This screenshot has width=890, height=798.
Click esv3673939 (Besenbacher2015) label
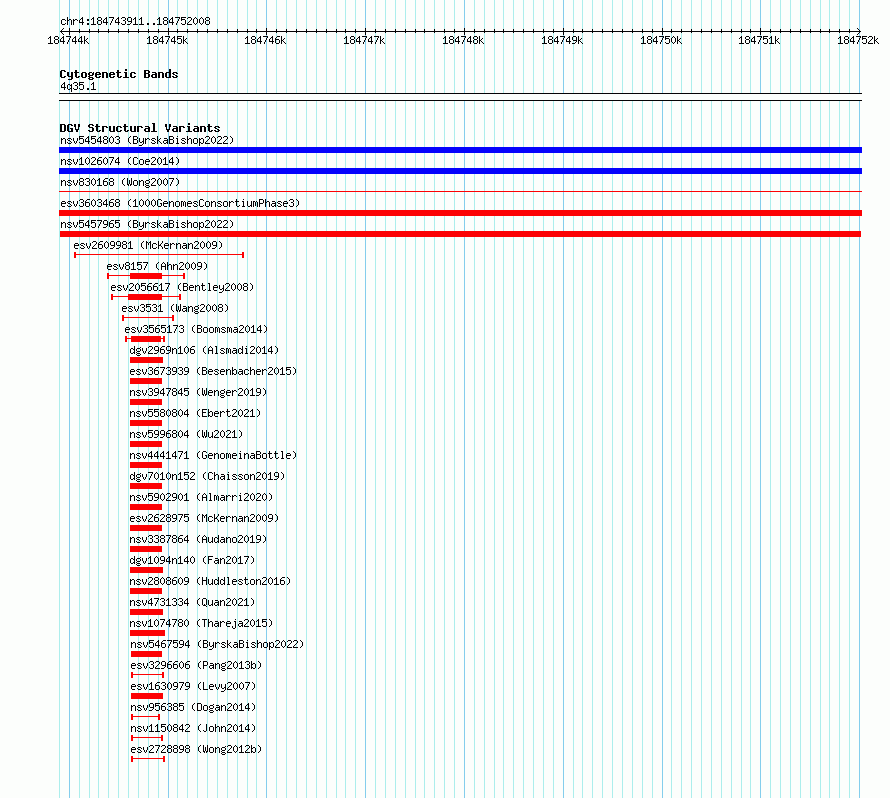[213, 371]
